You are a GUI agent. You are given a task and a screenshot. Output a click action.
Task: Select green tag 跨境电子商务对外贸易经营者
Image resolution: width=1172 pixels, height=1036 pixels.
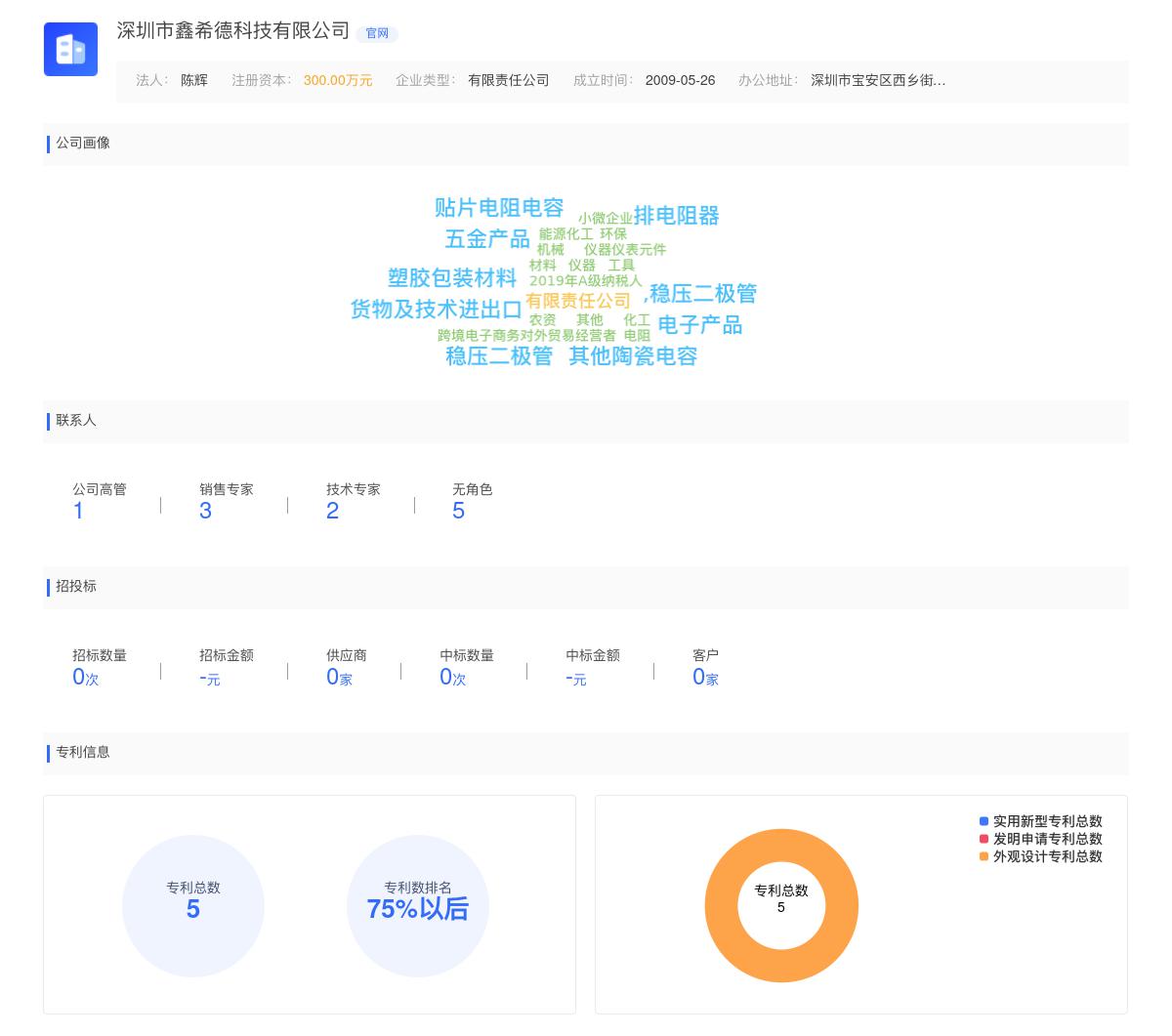tap(527, 336)
